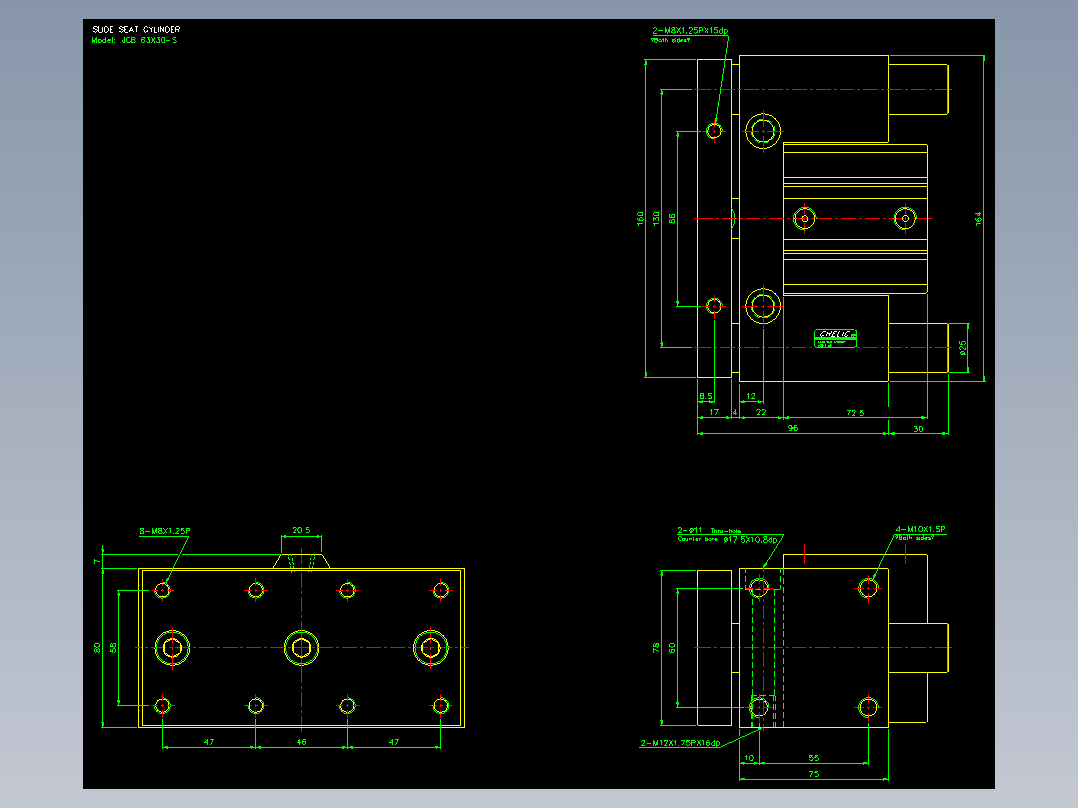Click the "4-M10X1.5P" thread callout
The width and height of the screenshot is (1078, 808).
click(x=920, y=529)
